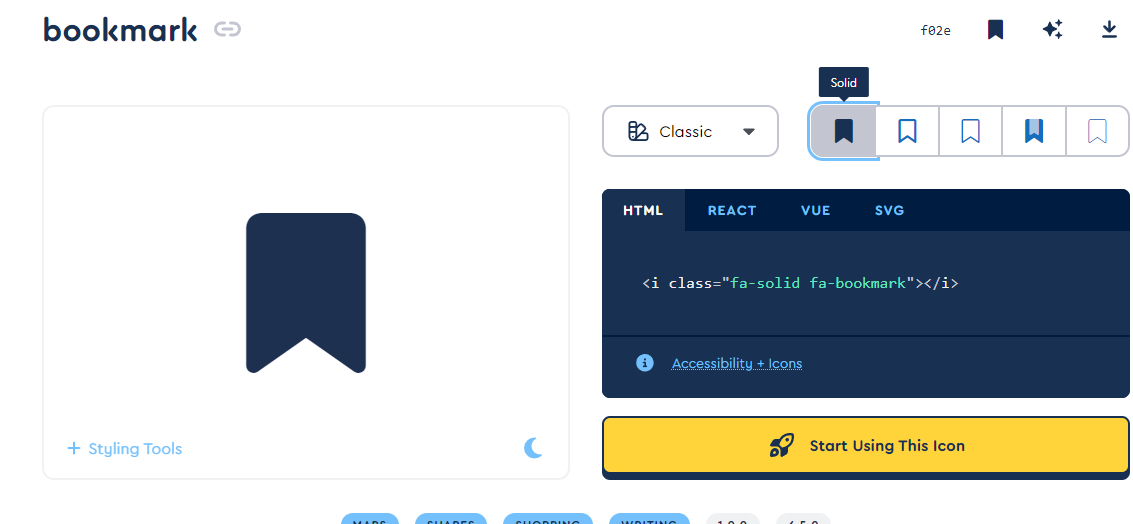1133x524 pixels.
Task: Switch to the REACT code tab
Action: [732, 210]
